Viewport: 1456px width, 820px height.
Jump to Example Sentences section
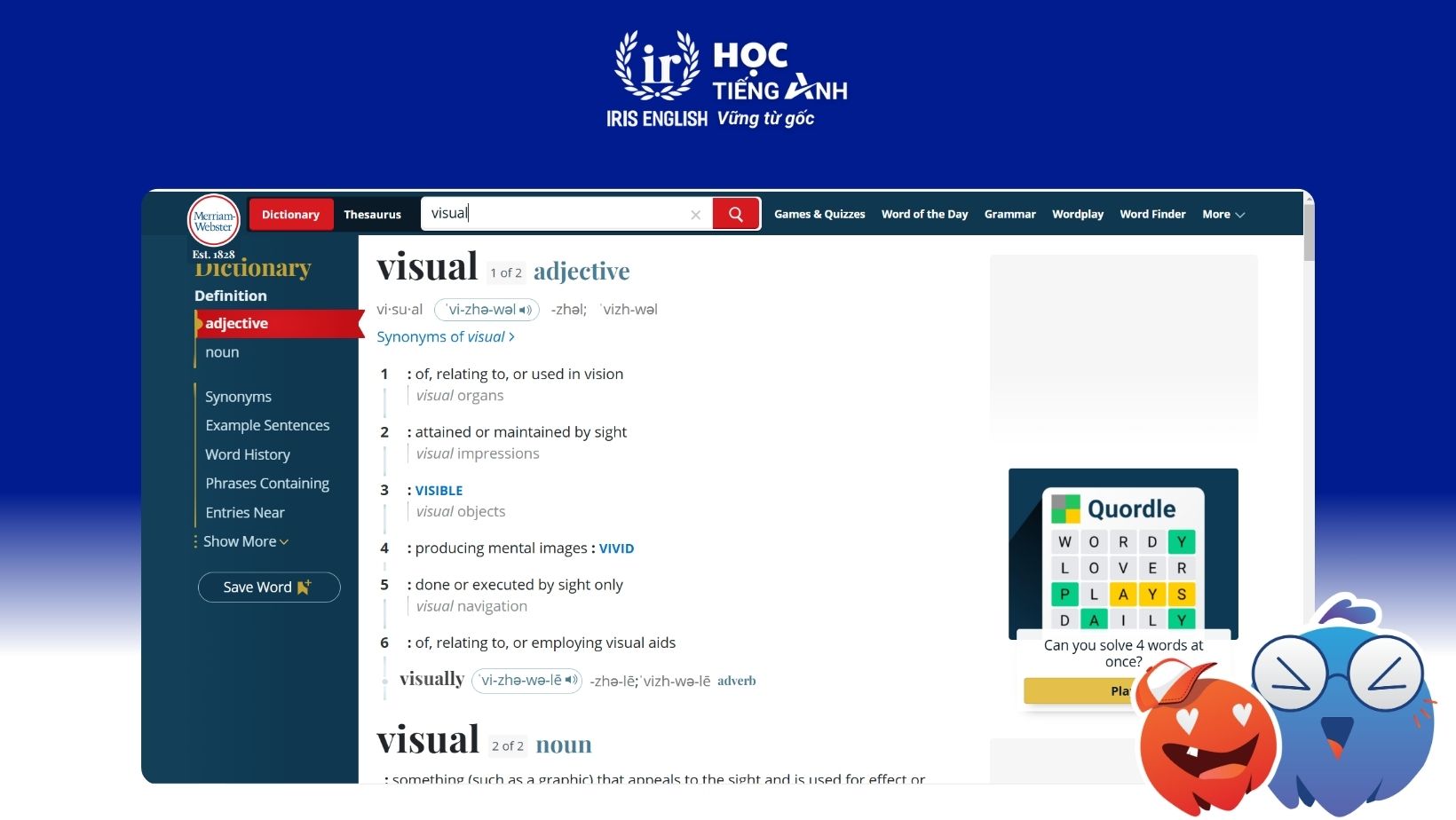click(x=267, y=426)
